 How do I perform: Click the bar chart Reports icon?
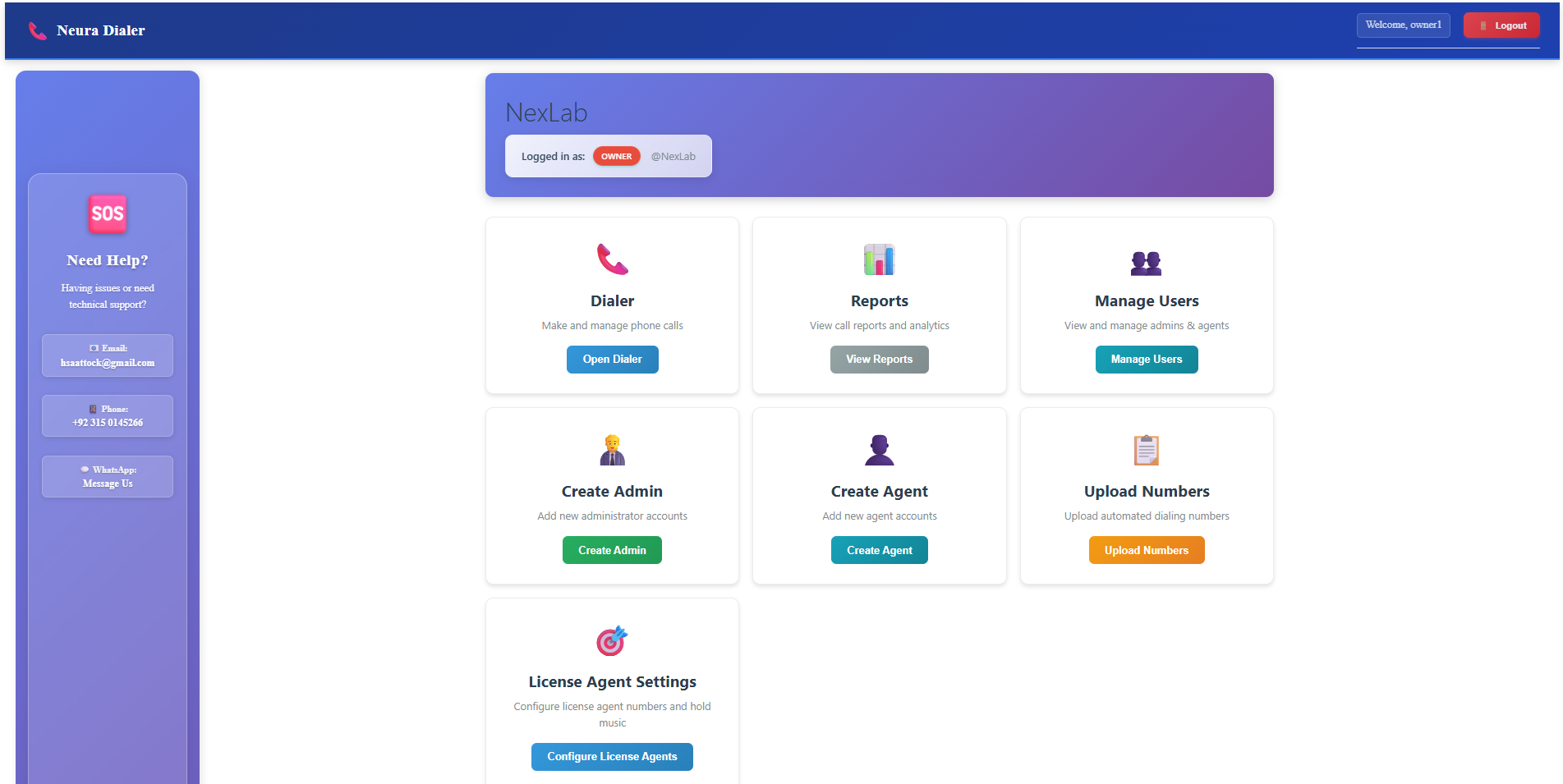click(879, 259)
